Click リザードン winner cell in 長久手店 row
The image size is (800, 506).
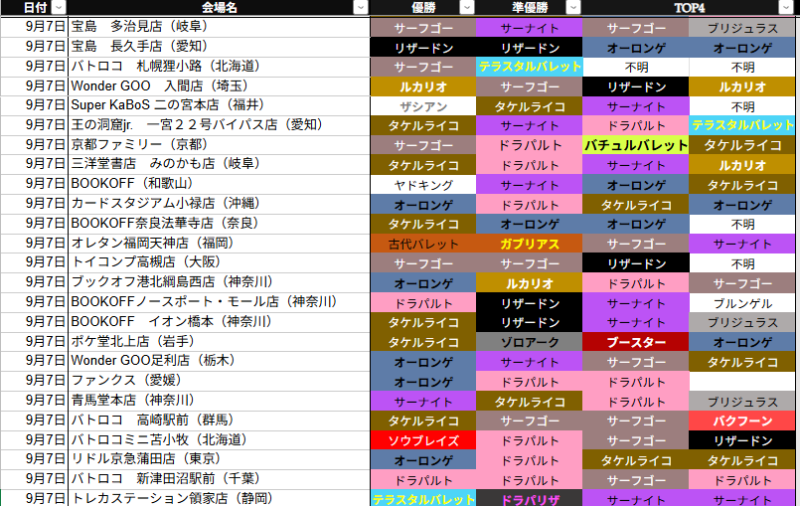point(423,47)
